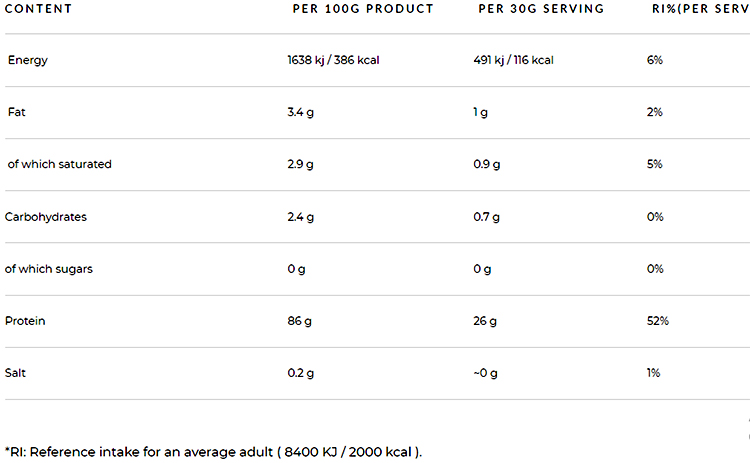Click the PER 30G SERVING column header
The image size is (750, 463).
point(541,9)
